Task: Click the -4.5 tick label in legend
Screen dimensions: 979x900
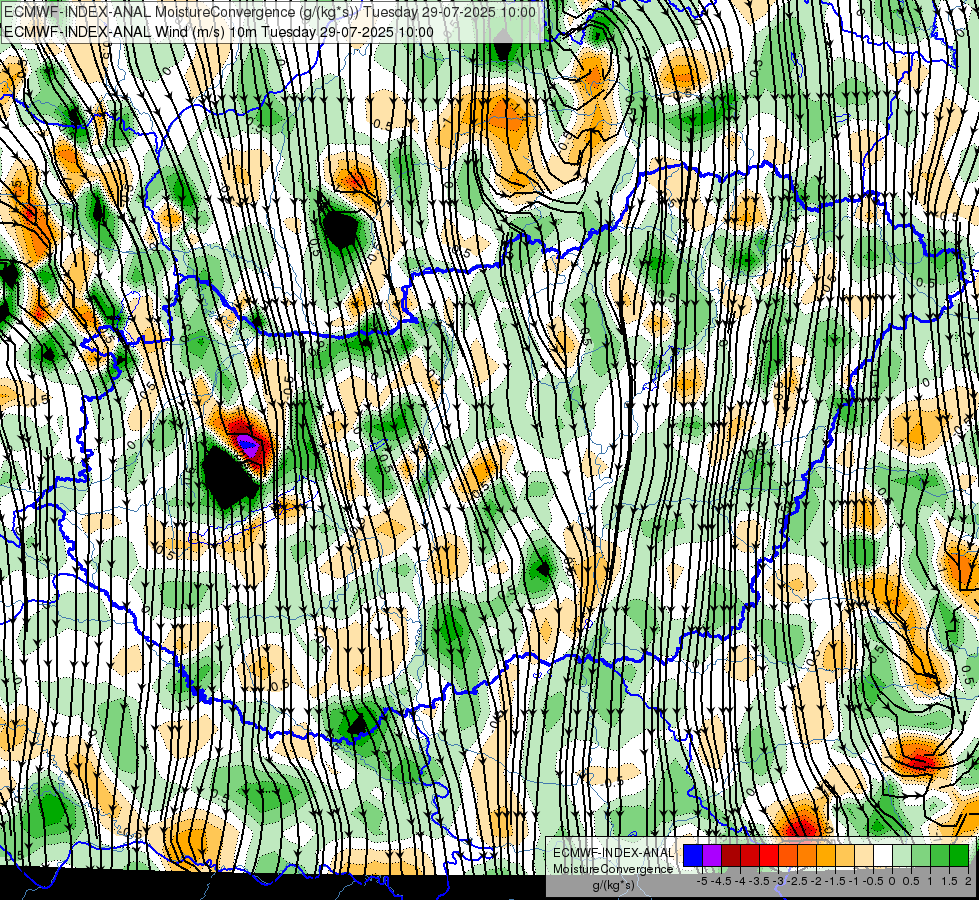Action: tap(721, 881)
